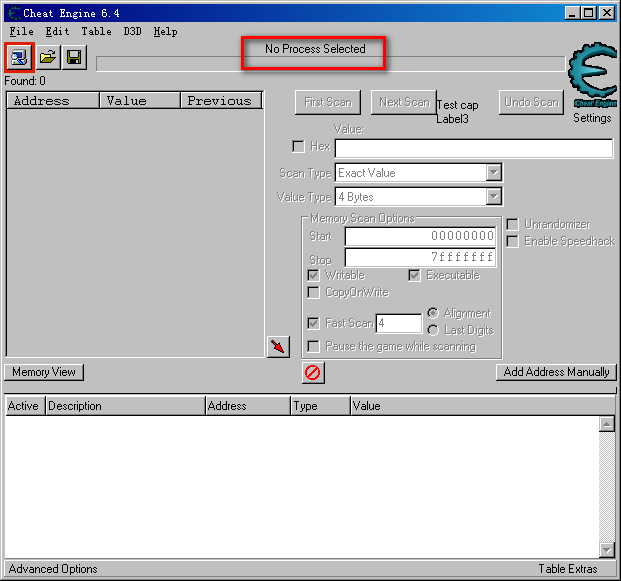Click the Value input field
This screenshot has width=621, height=581.
pyautogui.click(x=474, y=149)
